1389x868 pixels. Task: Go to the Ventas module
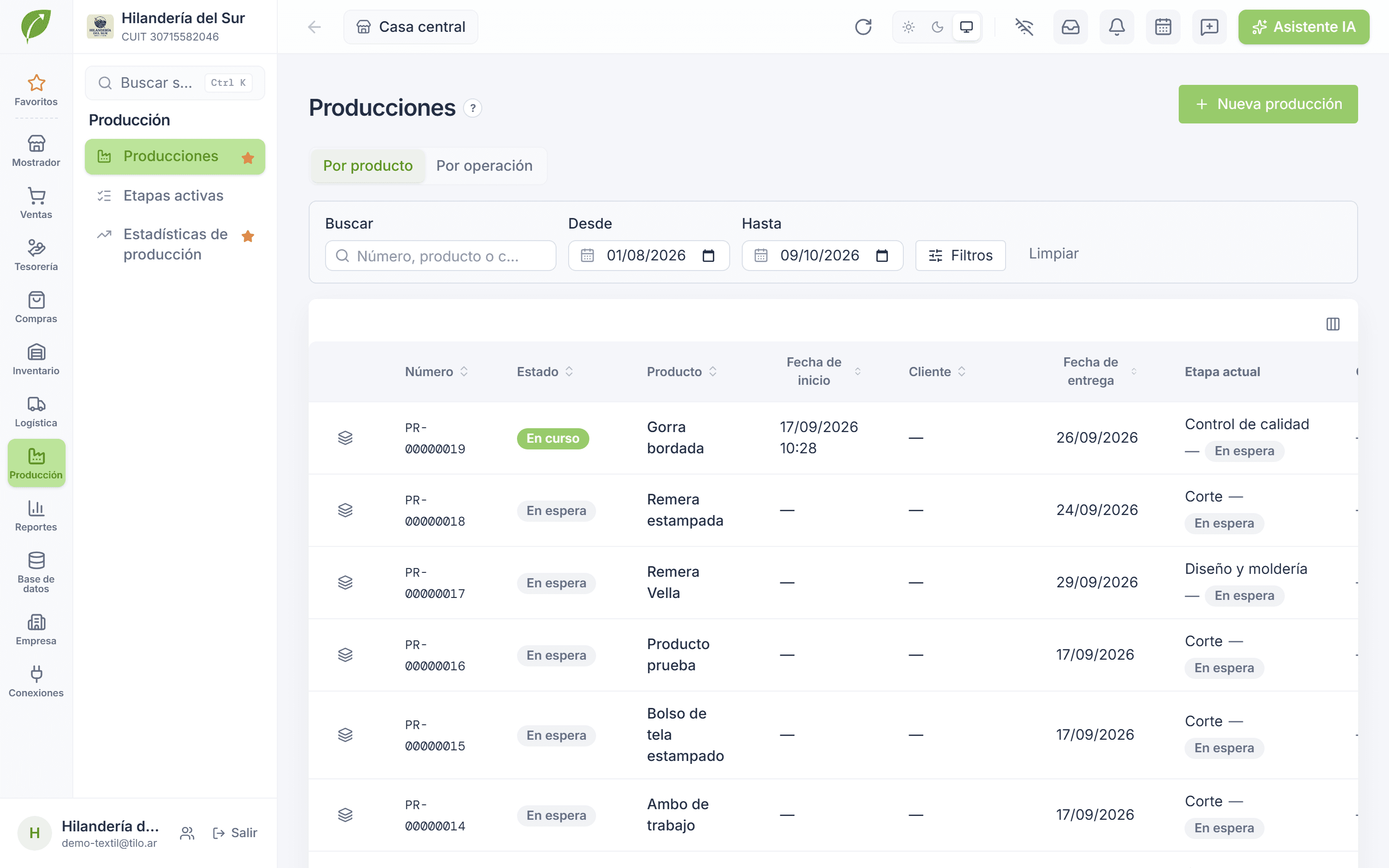(x=36, y=203)
